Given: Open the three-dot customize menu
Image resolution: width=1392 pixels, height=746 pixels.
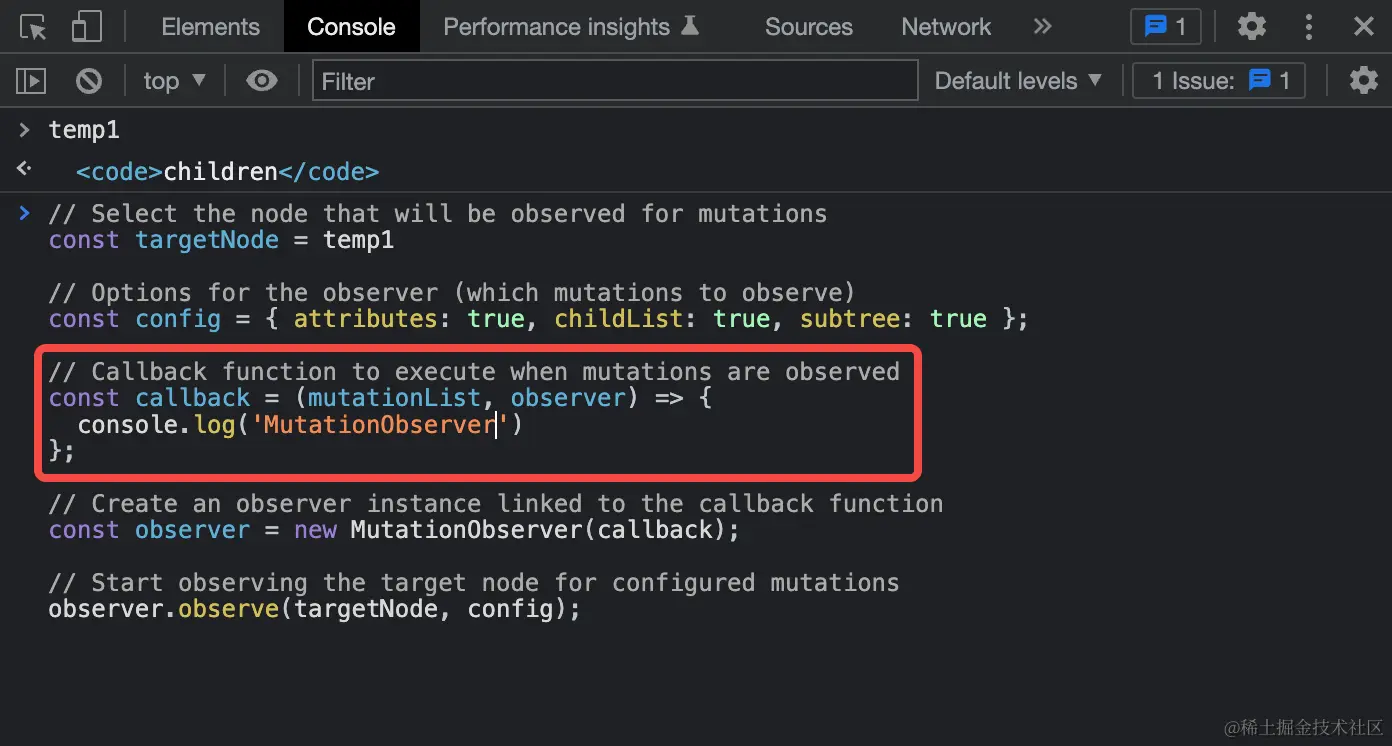Looking at the screenshot, I should click(x=1309, y=27).
